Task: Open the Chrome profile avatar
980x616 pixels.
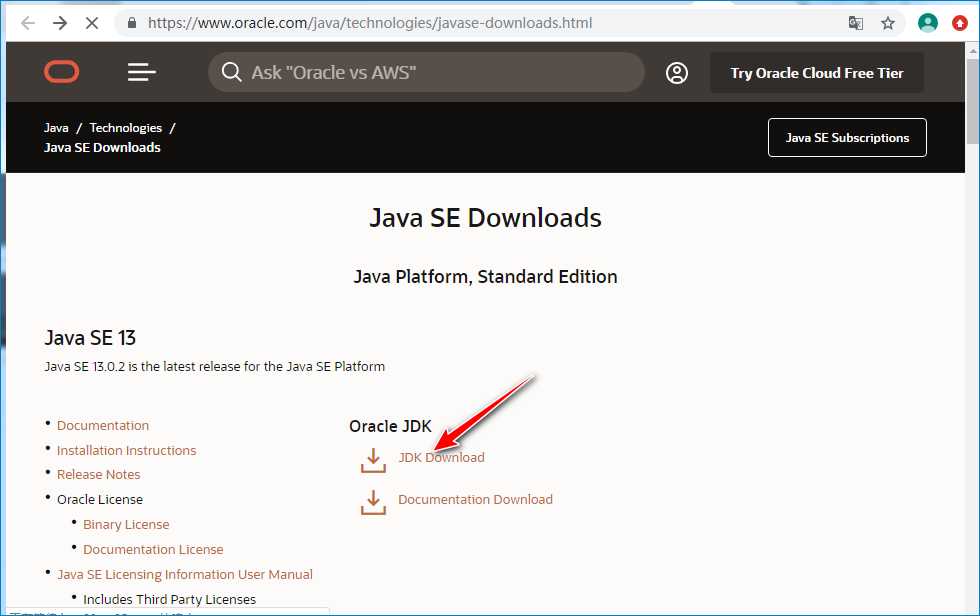Action: pos(928,23)
